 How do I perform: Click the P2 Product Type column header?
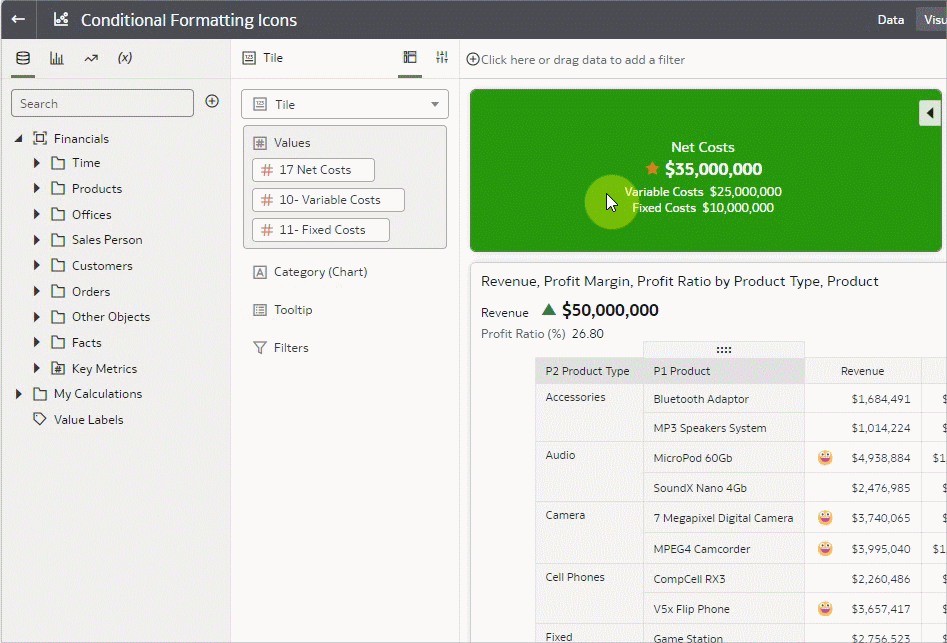589,371
